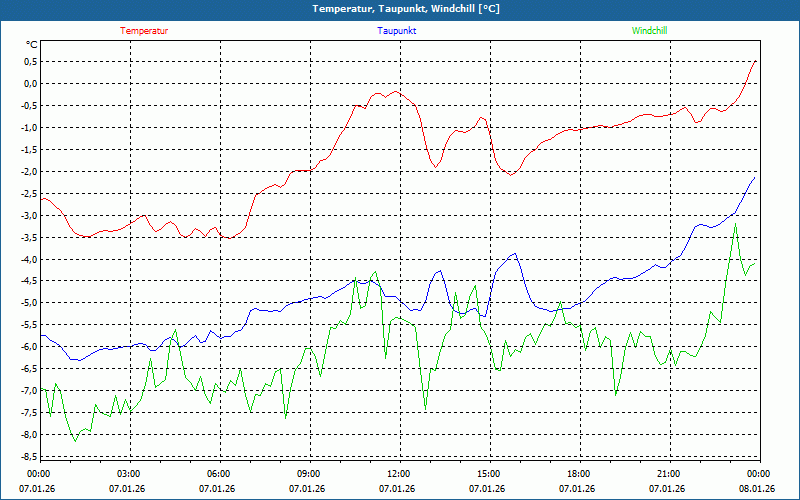Click the -7,0 y-axis value
Screen dimensions: 800x500
click(x=30, y=391)
